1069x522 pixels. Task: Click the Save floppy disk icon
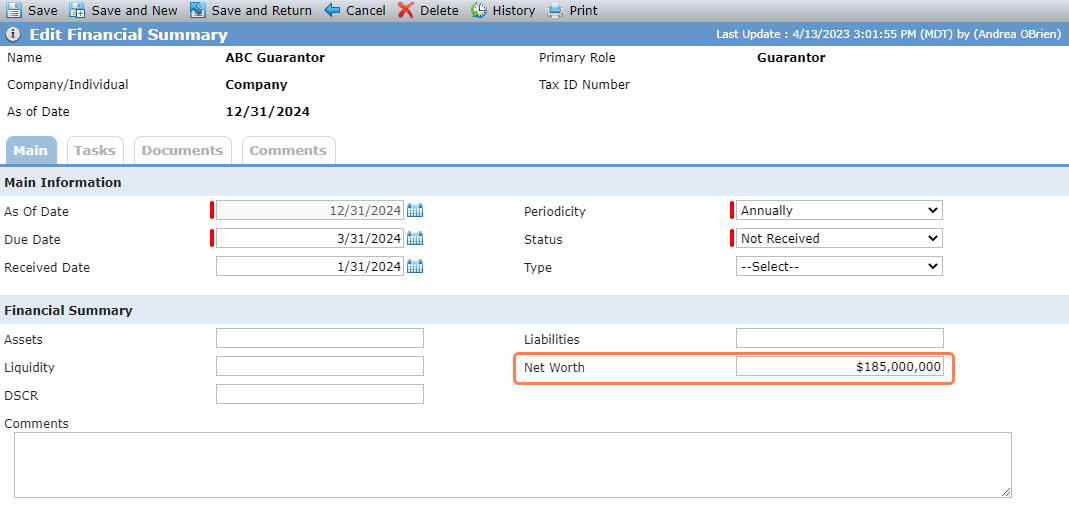(14, 10)
